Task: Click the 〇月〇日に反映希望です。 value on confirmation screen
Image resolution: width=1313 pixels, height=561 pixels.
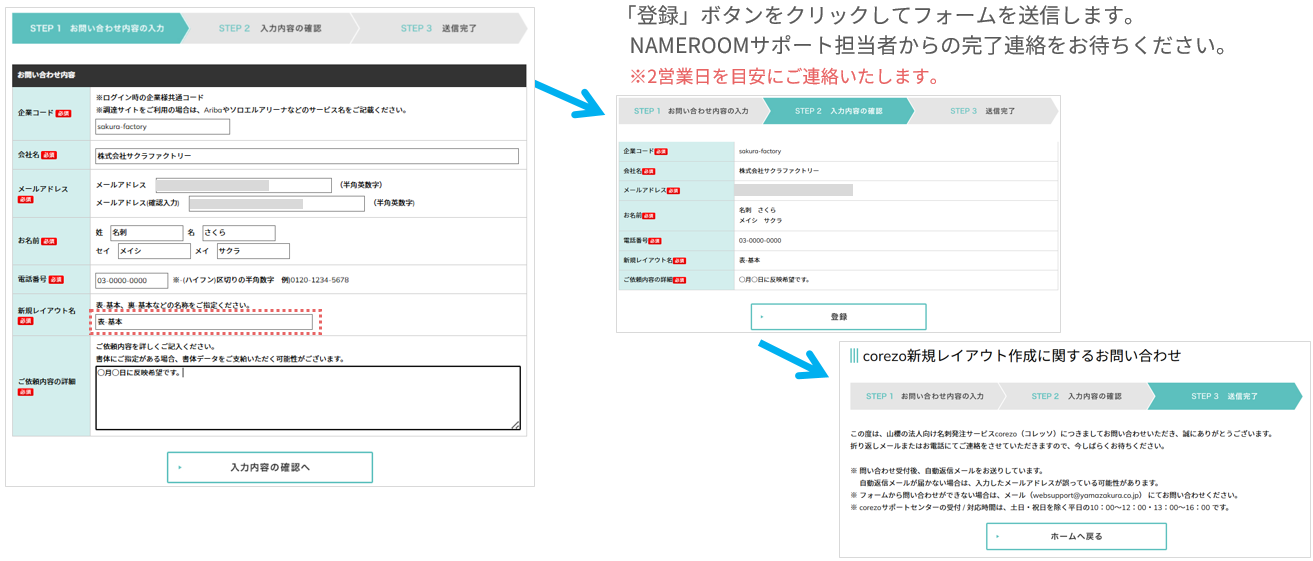Action: tap(774, 279)
